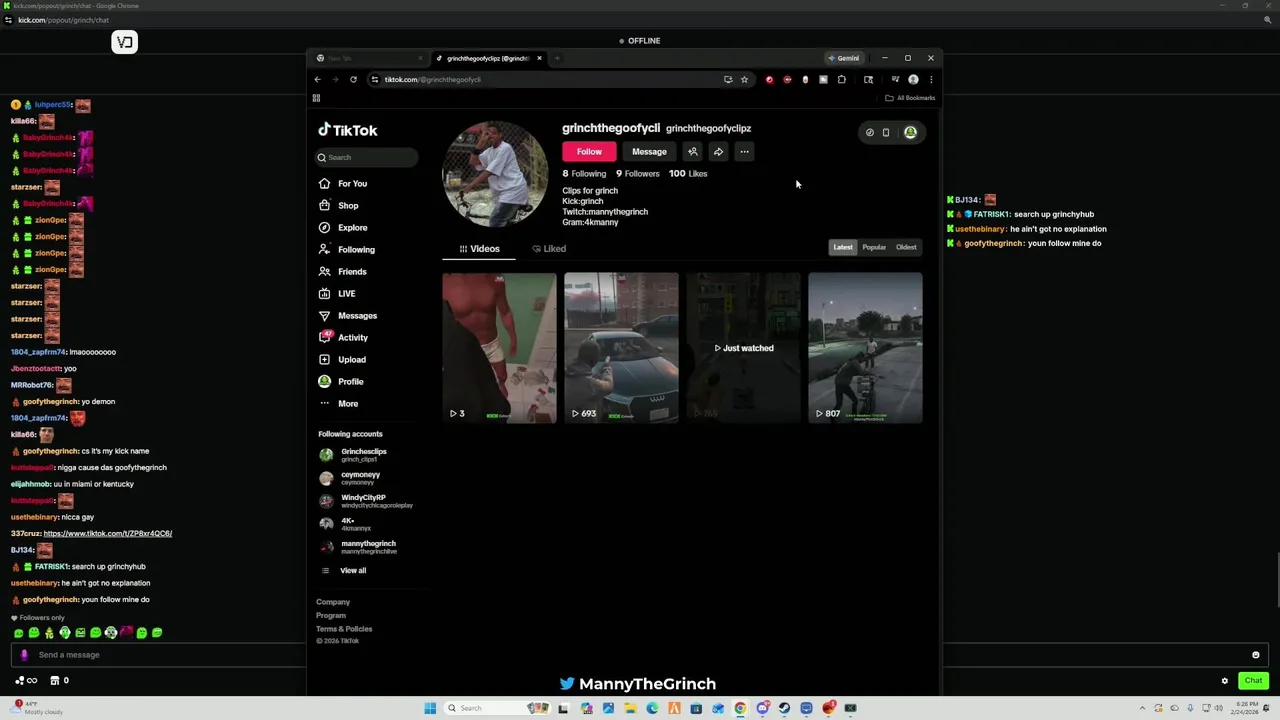Open the bookmarks bar apps grid icon

tap(316, 98)
